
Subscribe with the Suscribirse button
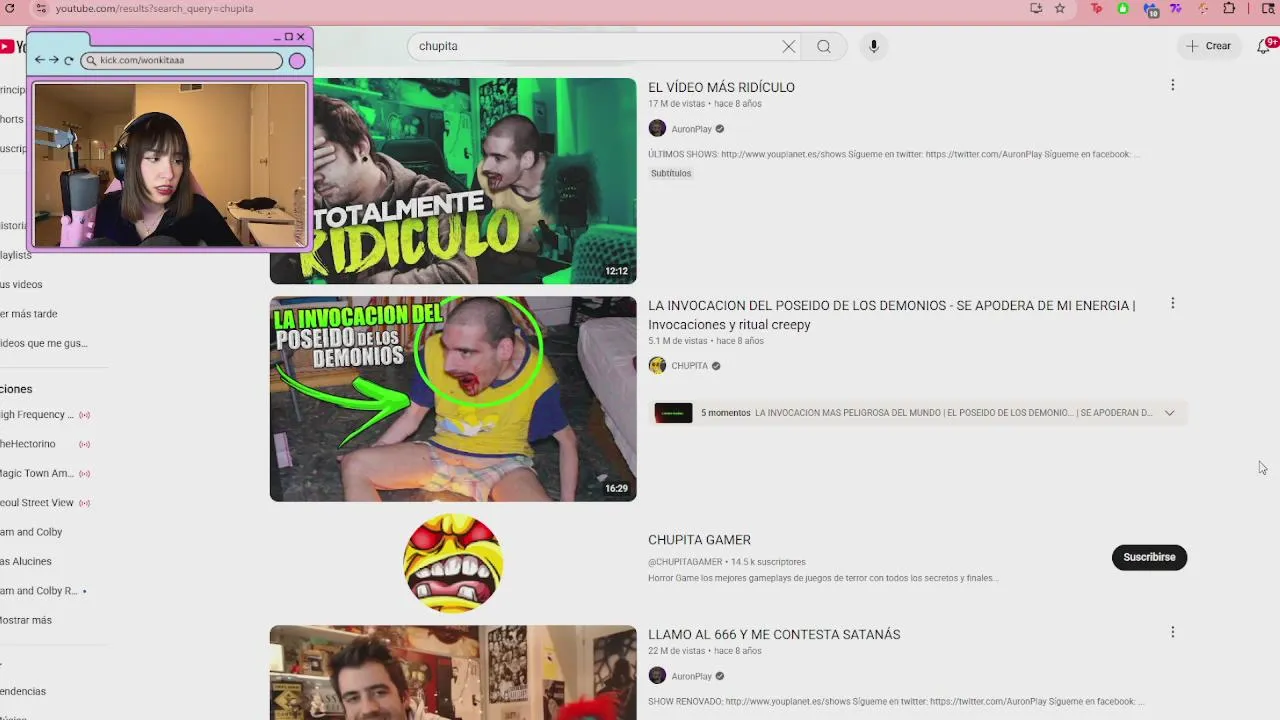pyautogui.click(x=1149, y=557)
